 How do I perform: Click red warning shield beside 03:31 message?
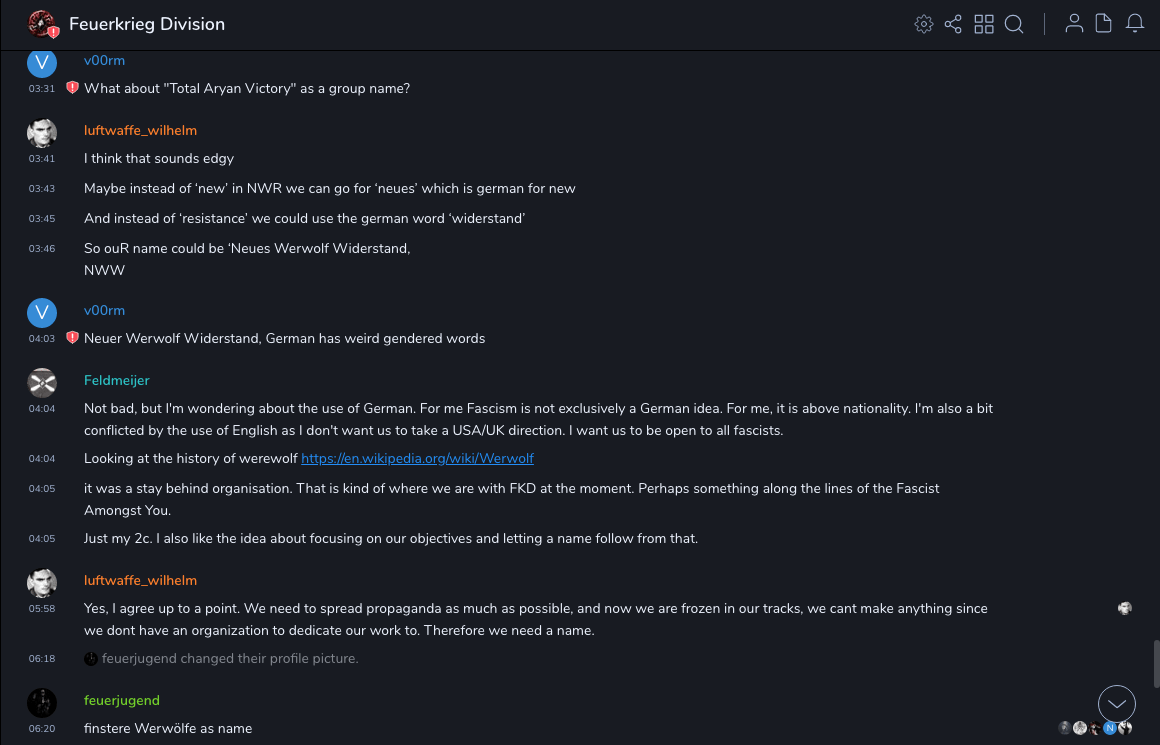pos(72,88)
